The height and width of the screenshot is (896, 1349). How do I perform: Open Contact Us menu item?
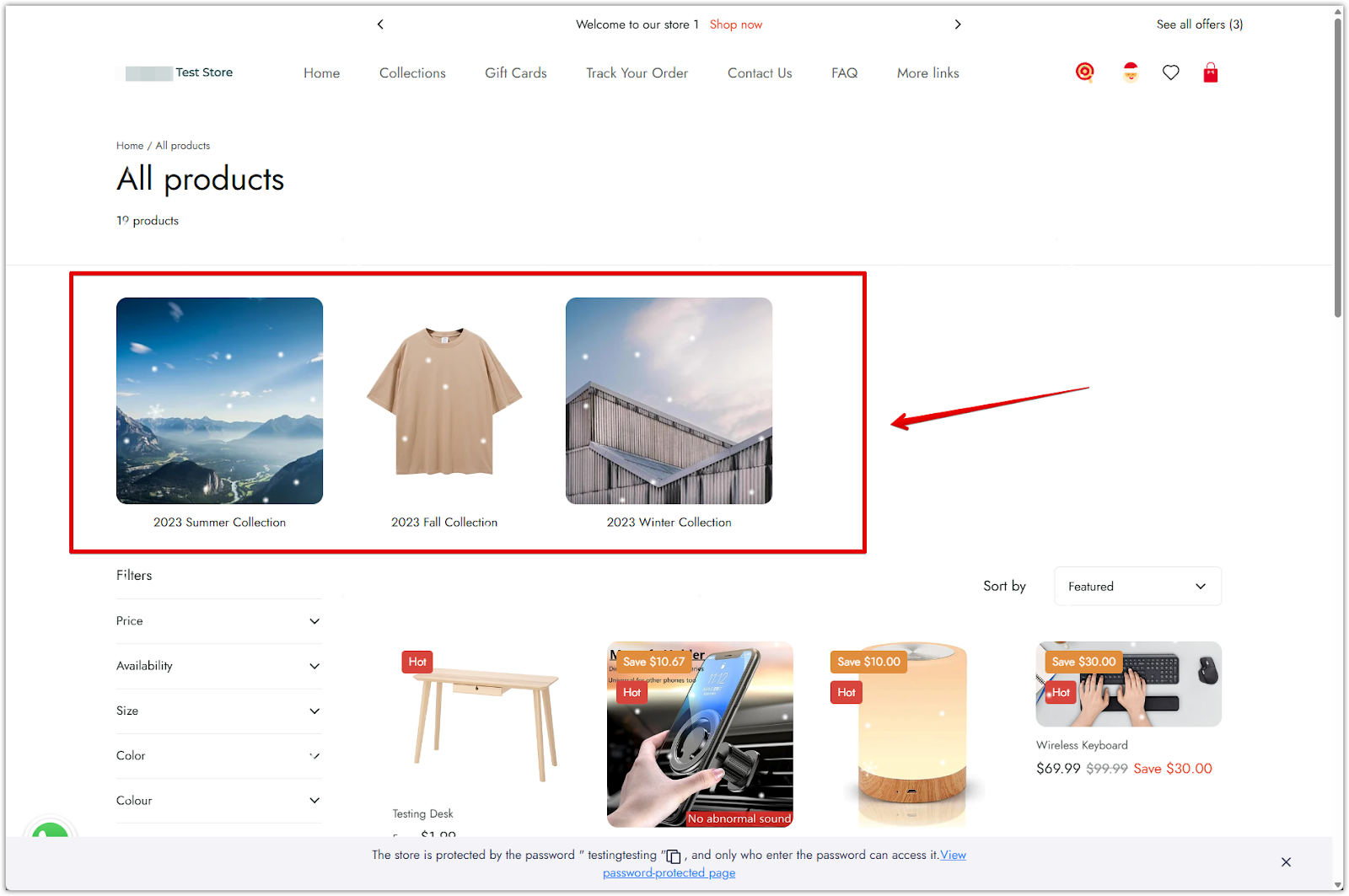[x=760, y=73]
